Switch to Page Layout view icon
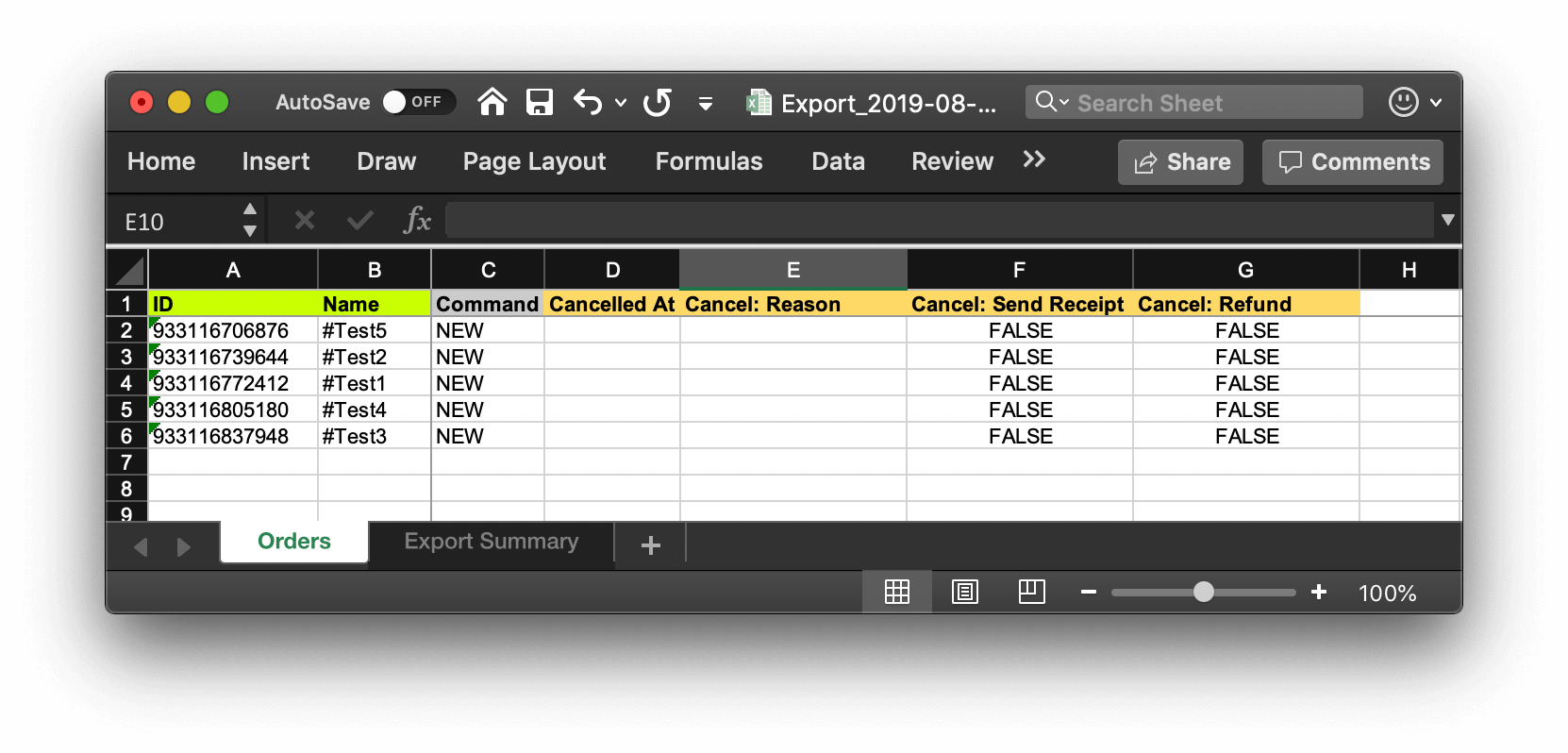1568x753 pixels. tap(964, 593)
